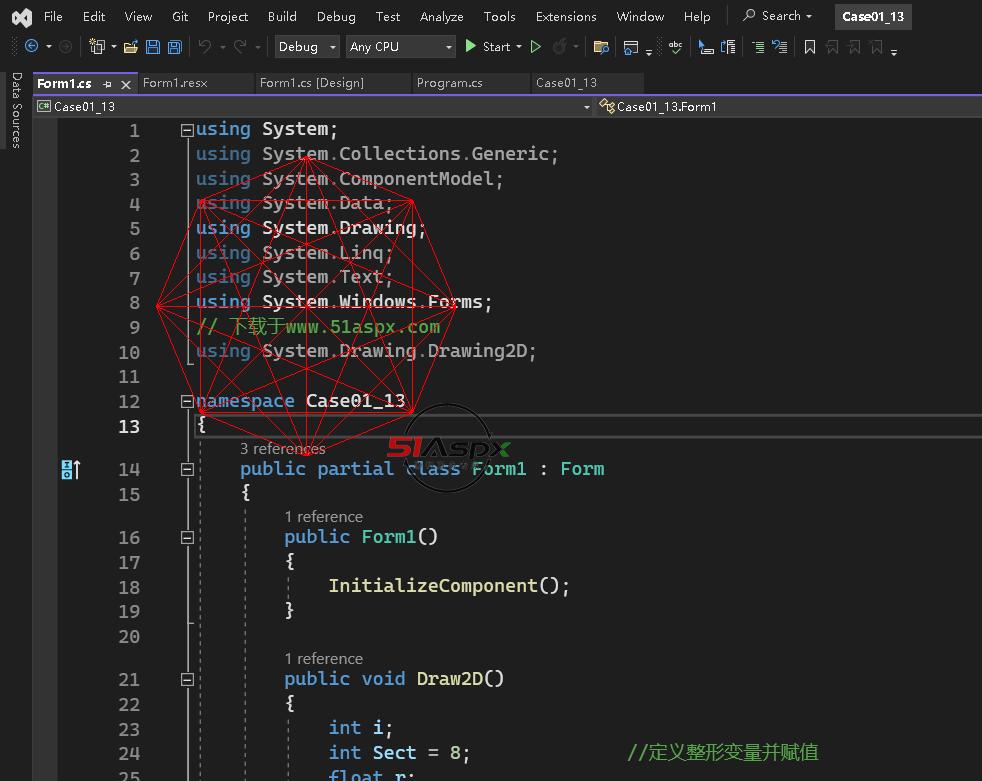
Task: Close the Form1.cs tab
Action: pyautogui.click(x=126, y=84)
